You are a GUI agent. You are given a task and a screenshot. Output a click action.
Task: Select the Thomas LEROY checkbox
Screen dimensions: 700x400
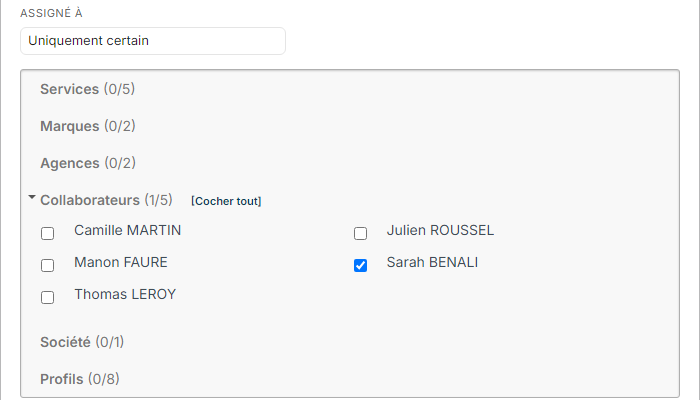(47, 297)
